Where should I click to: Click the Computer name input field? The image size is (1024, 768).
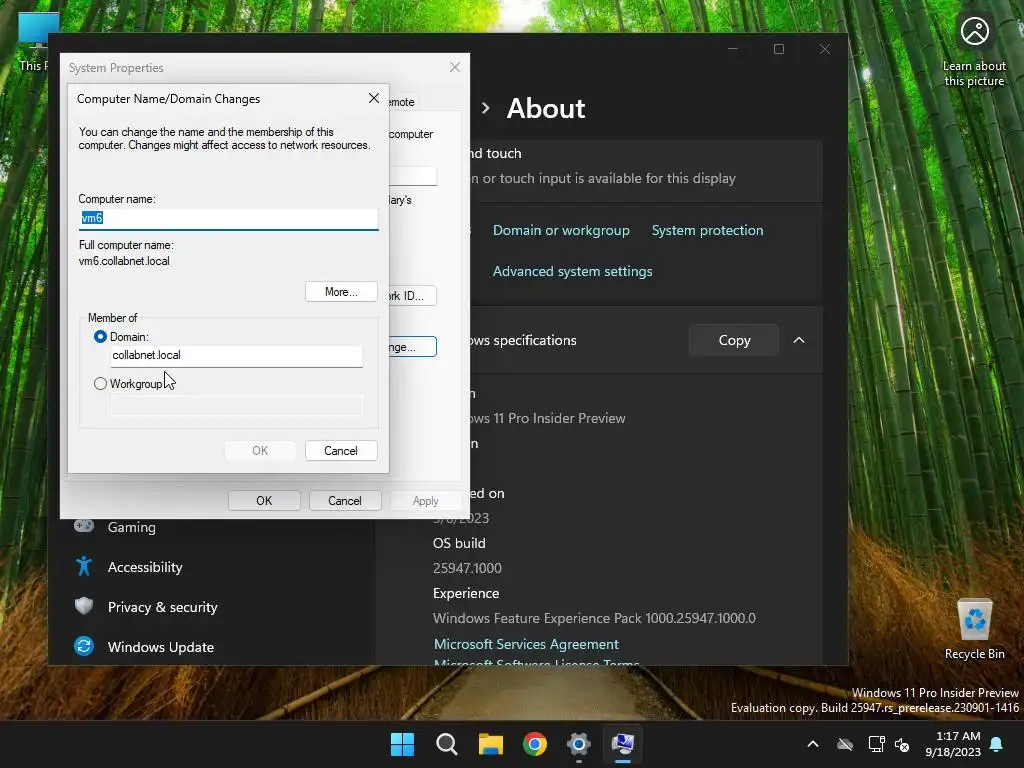[x=228, y=219]
